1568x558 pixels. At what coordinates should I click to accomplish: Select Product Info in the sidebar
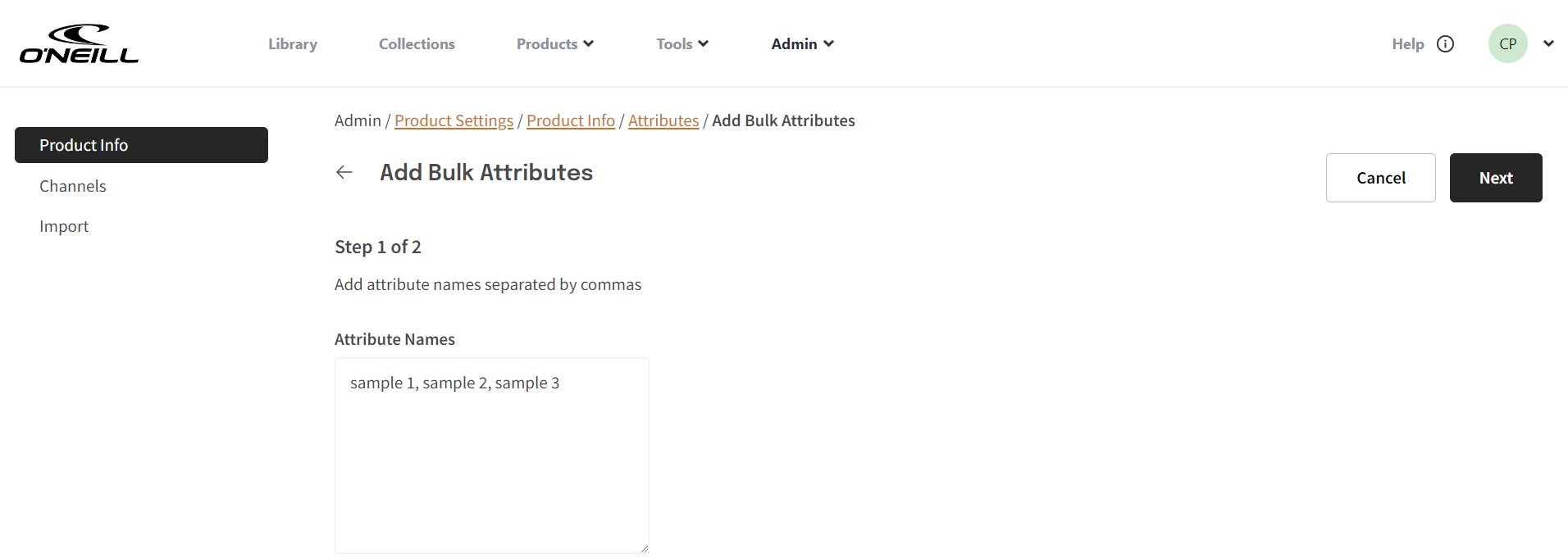pyautogui.click(x=141, y=145)
